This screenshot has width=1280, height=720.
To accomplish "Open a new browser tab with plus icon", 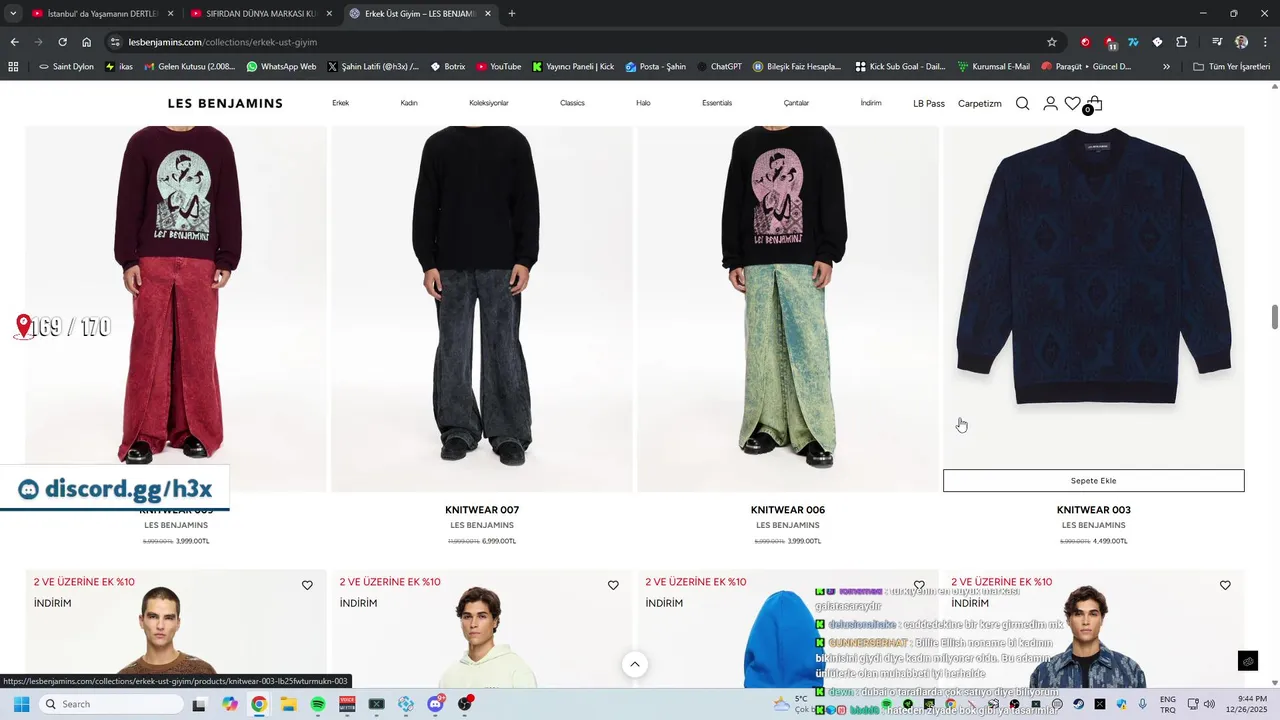I will [512, 14].
